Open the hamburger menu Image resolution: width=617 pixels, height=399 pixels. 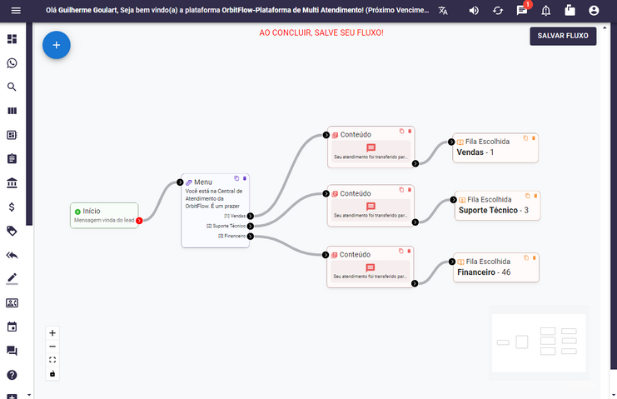coord(16,11)
